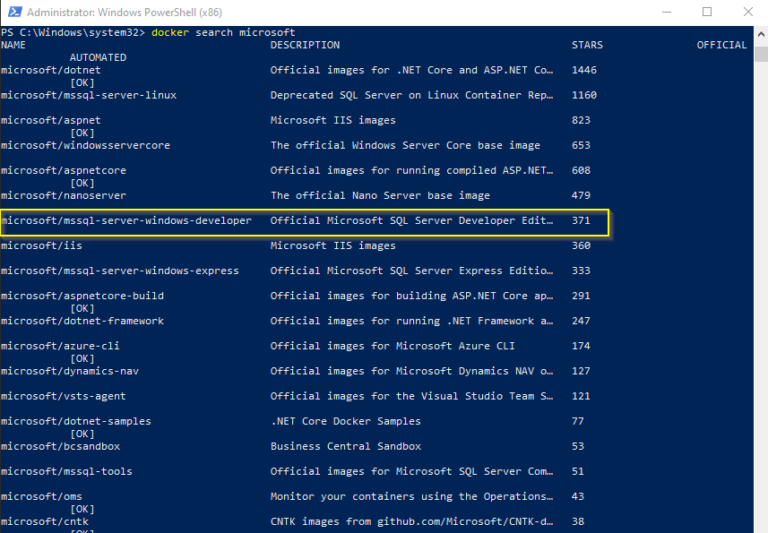Maximize the PowerShell window
Image resolution: width=768 pixels, height=533 pixels.
tap(706, 12)
